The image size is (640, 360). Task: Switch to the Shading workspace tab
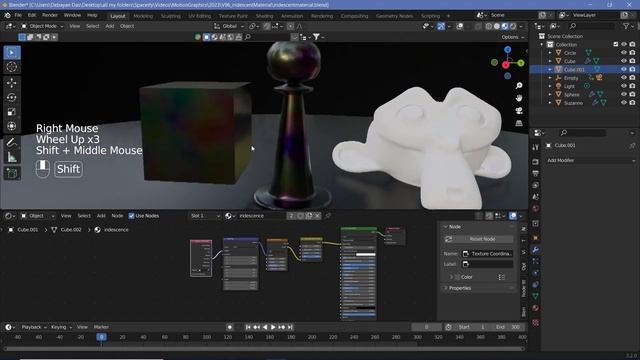coord(264,16)
